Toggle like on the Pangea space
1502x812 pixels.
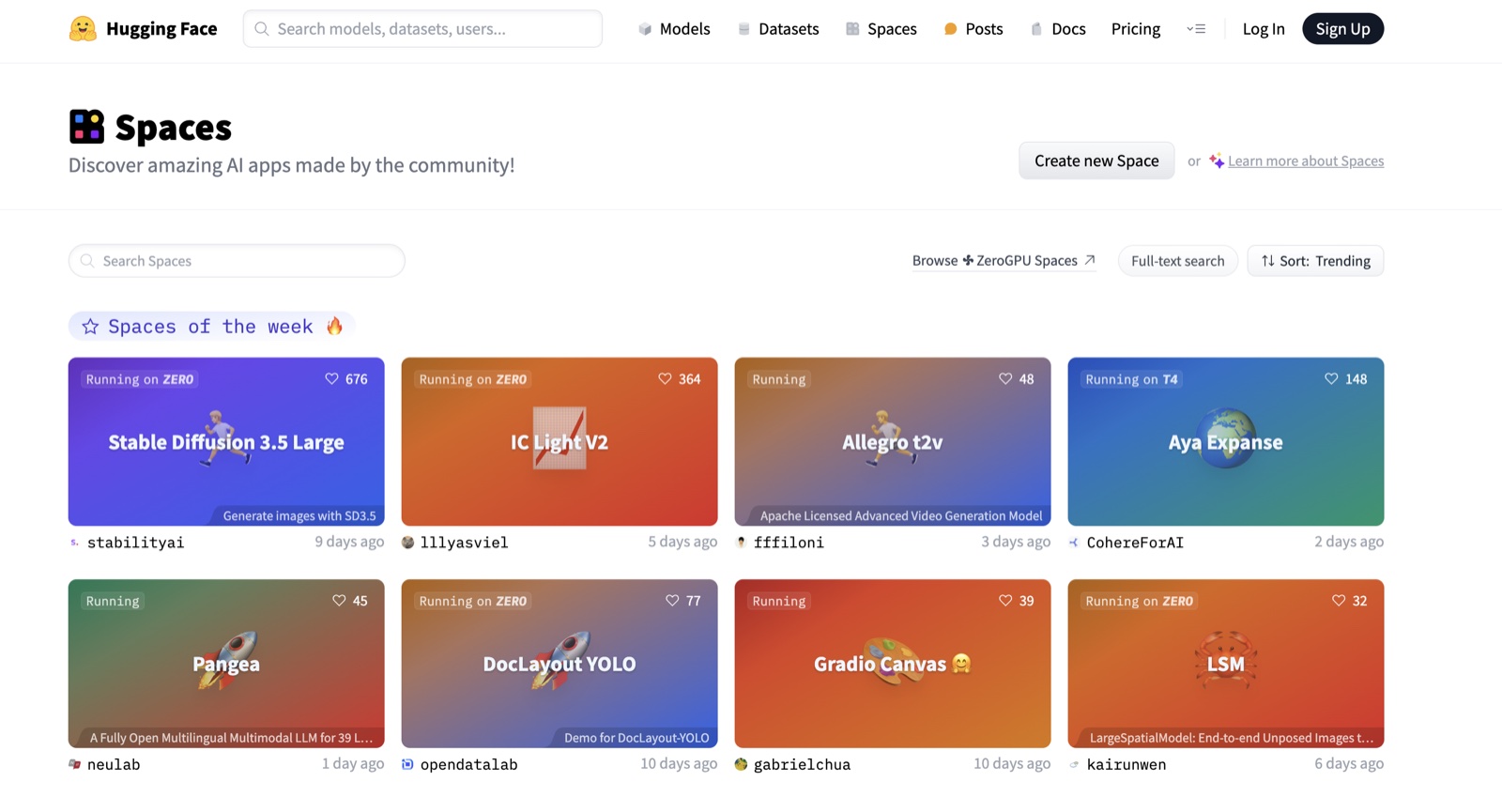[x=339, y=601]
